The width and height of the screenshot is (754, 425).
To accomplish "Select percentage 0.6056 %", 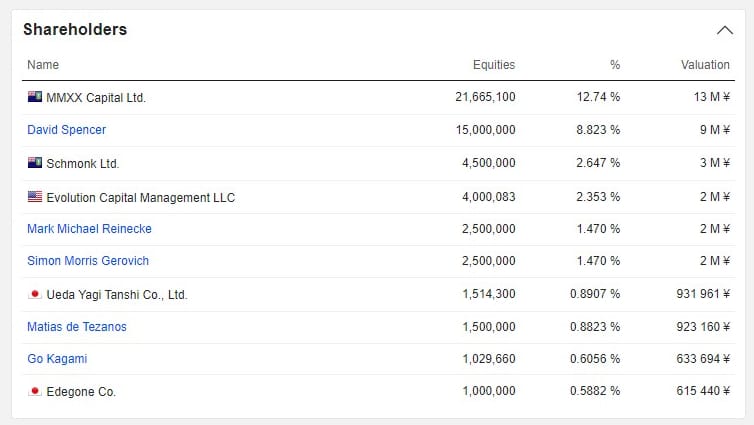I will click(x=595, y=359).
